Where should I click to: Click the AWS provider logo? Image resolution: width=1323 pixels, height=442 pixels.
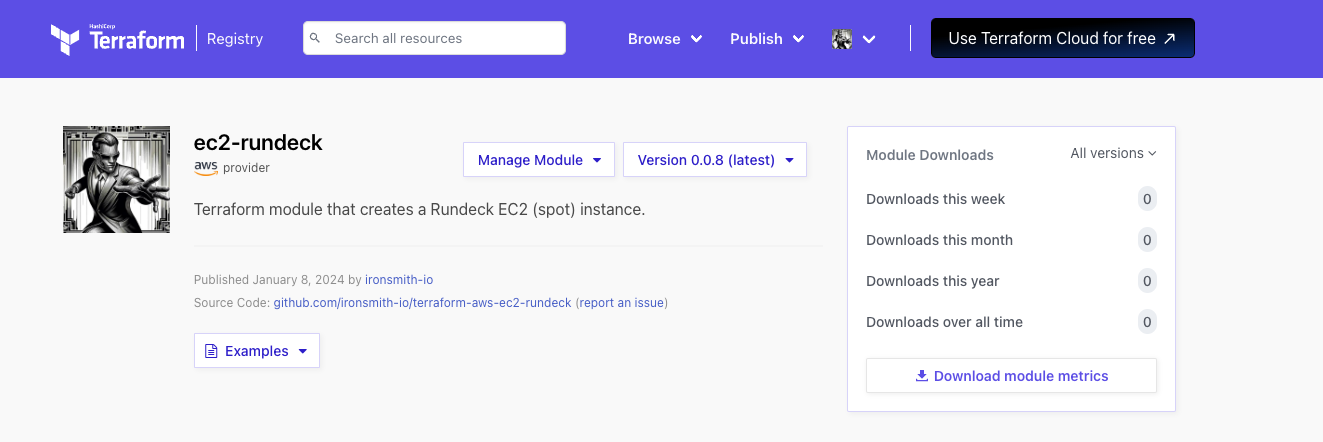(x=206, y=167)
